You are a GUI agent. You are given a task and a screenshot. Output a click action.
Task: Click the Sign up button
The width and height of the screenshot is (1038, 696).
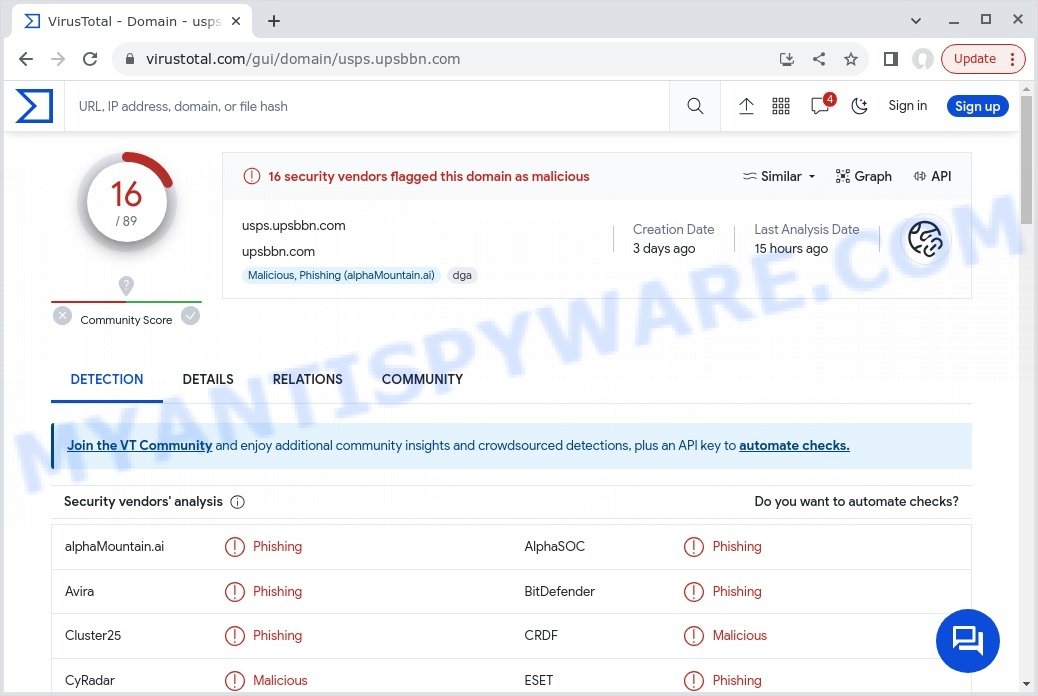(x=977, y=106)
